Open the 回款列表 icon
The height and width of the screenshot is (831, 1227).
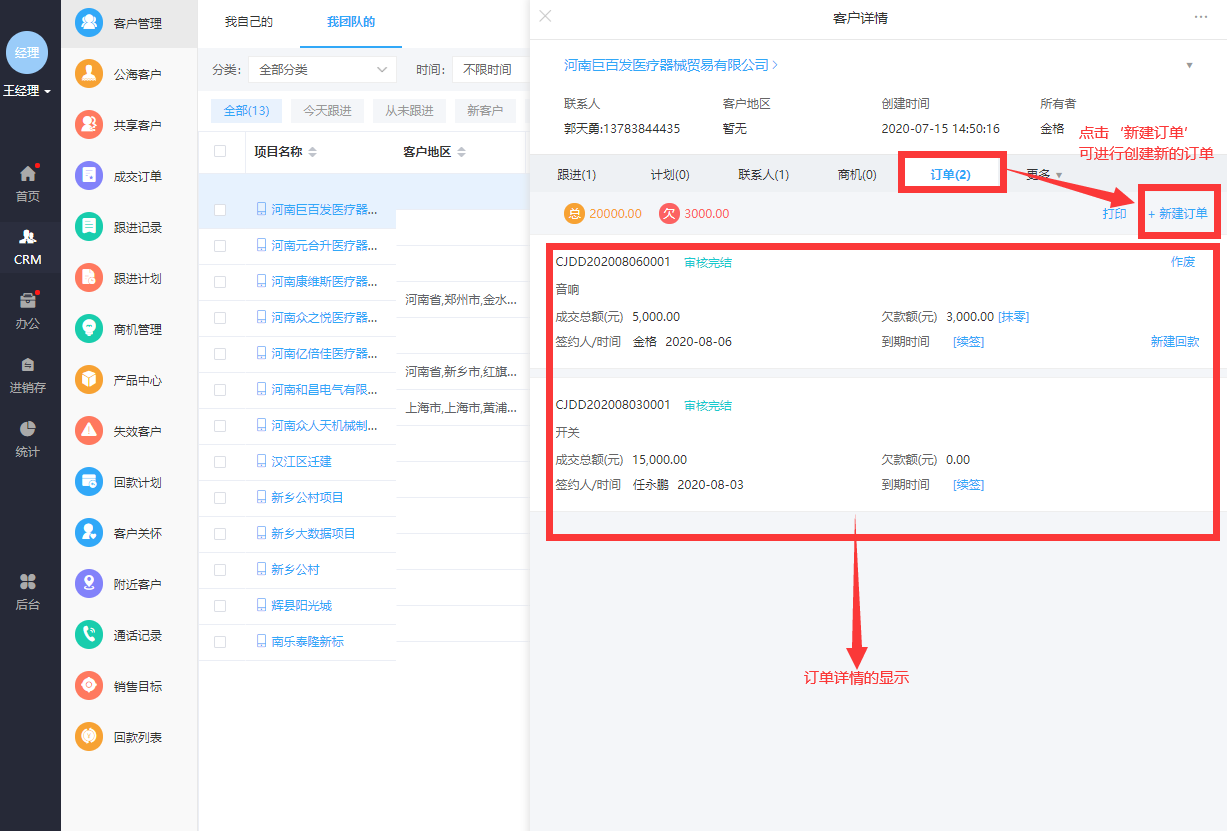pos(89,737)
